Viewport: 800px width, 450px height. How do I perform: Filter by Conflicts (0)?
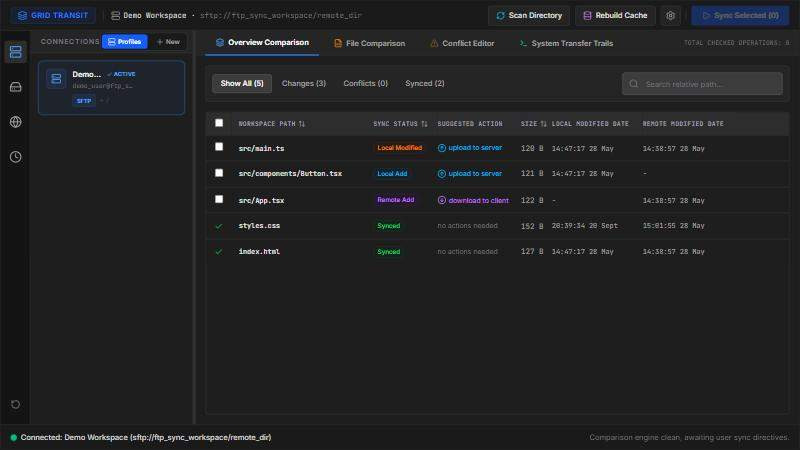point(365,84)
